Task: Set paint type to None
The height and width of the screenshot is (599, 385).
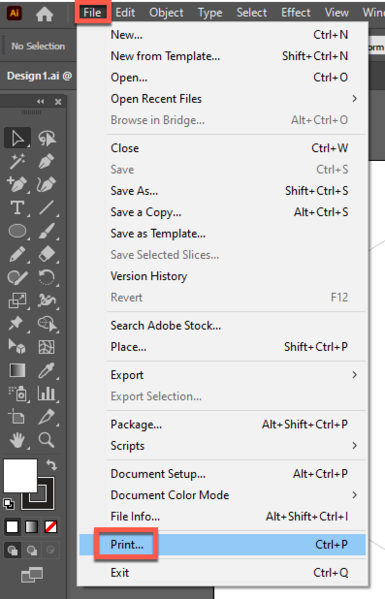Action: (x=51, y=527)
